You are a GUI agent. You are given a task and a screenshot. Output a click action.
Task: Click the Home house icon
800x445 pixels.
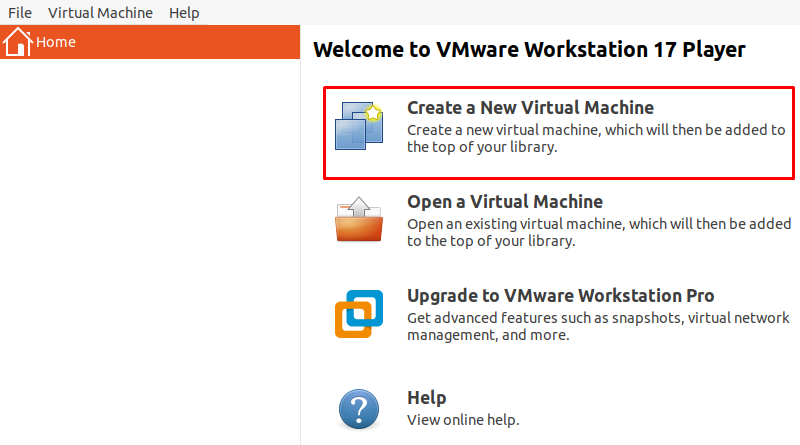17,41
